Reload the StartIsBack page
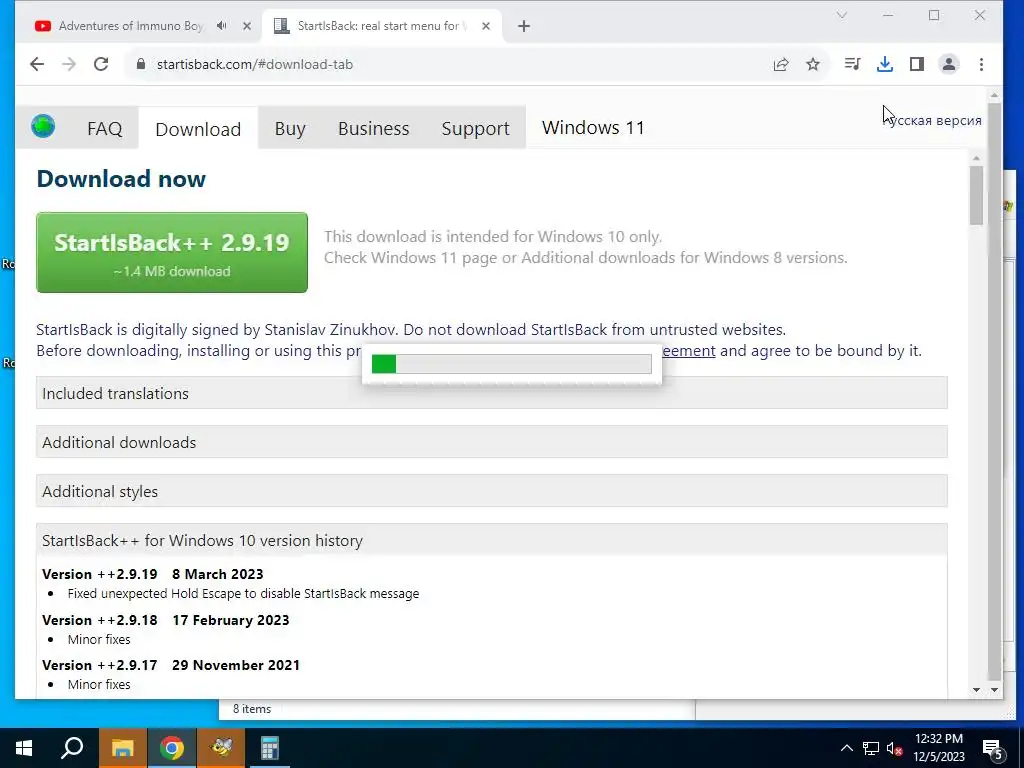The width and height of the screenshot is (1024, 768). tap(101, 64)
